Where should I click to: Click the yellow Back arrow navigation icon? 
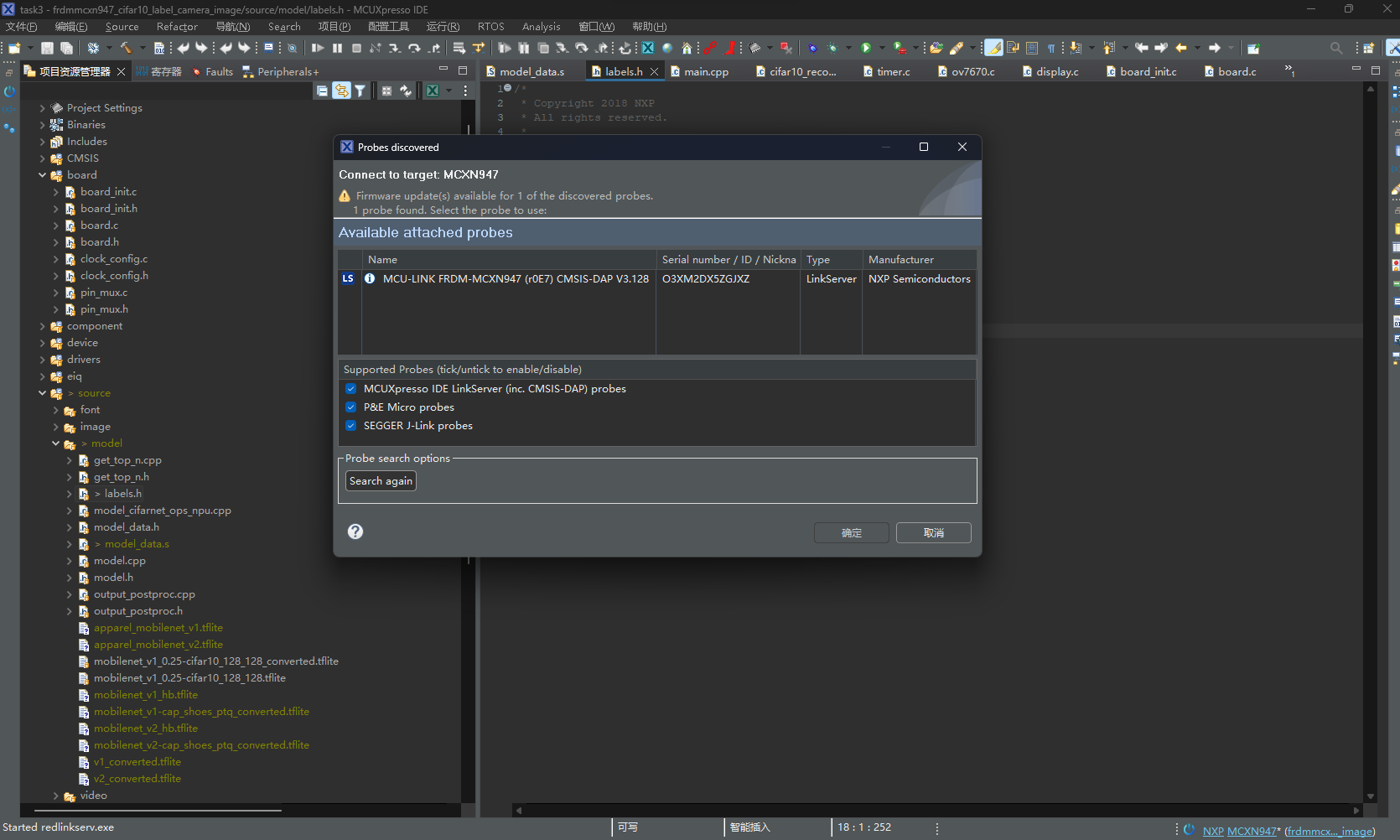coord(1181,49)
